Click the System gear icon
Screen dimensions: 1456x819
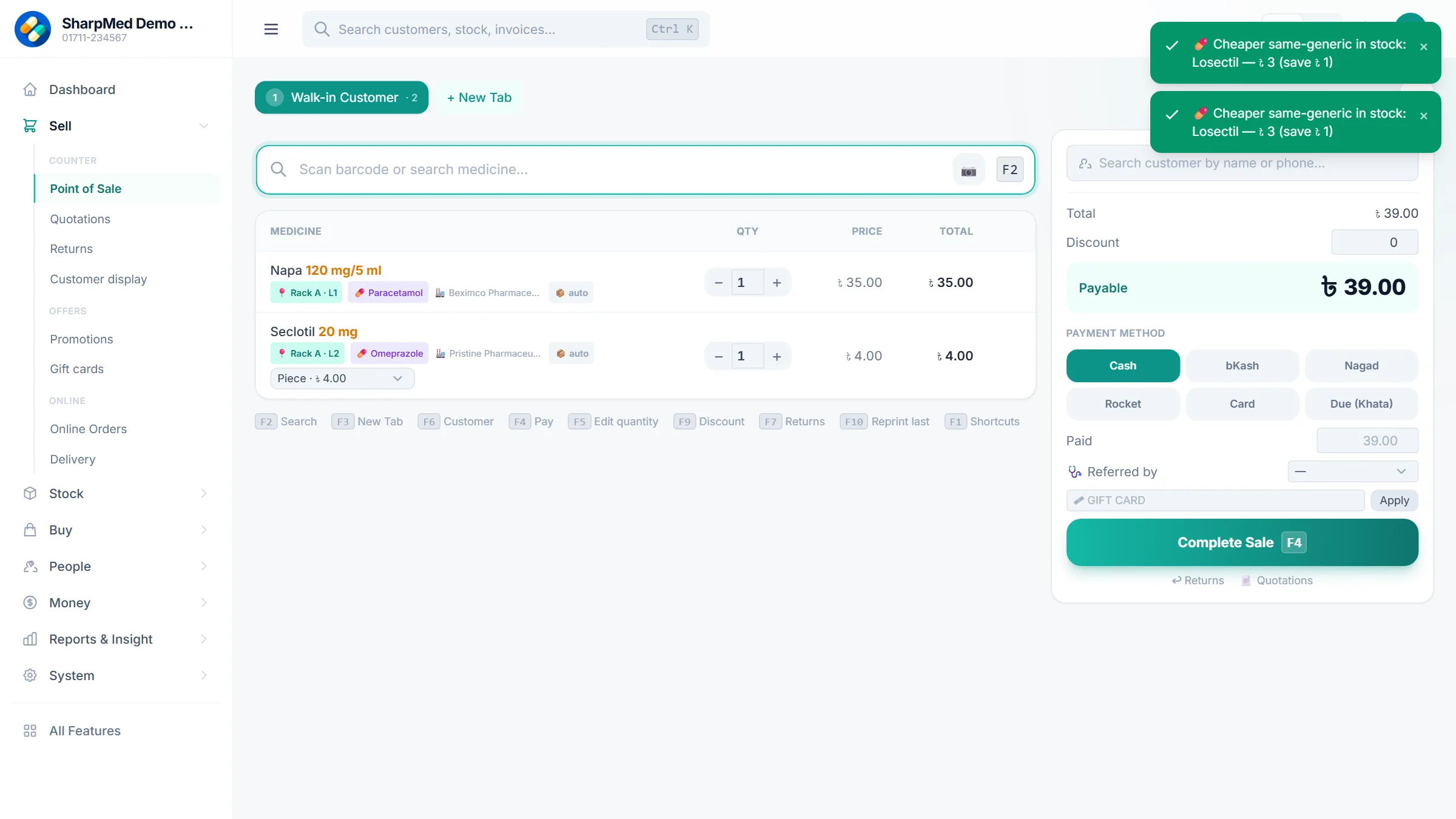tap(30, 675)
